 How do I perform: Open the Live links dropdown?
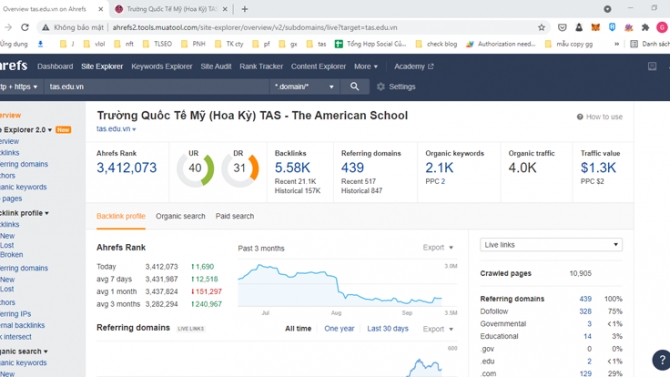pyautogui.click(x=551, y=245)
